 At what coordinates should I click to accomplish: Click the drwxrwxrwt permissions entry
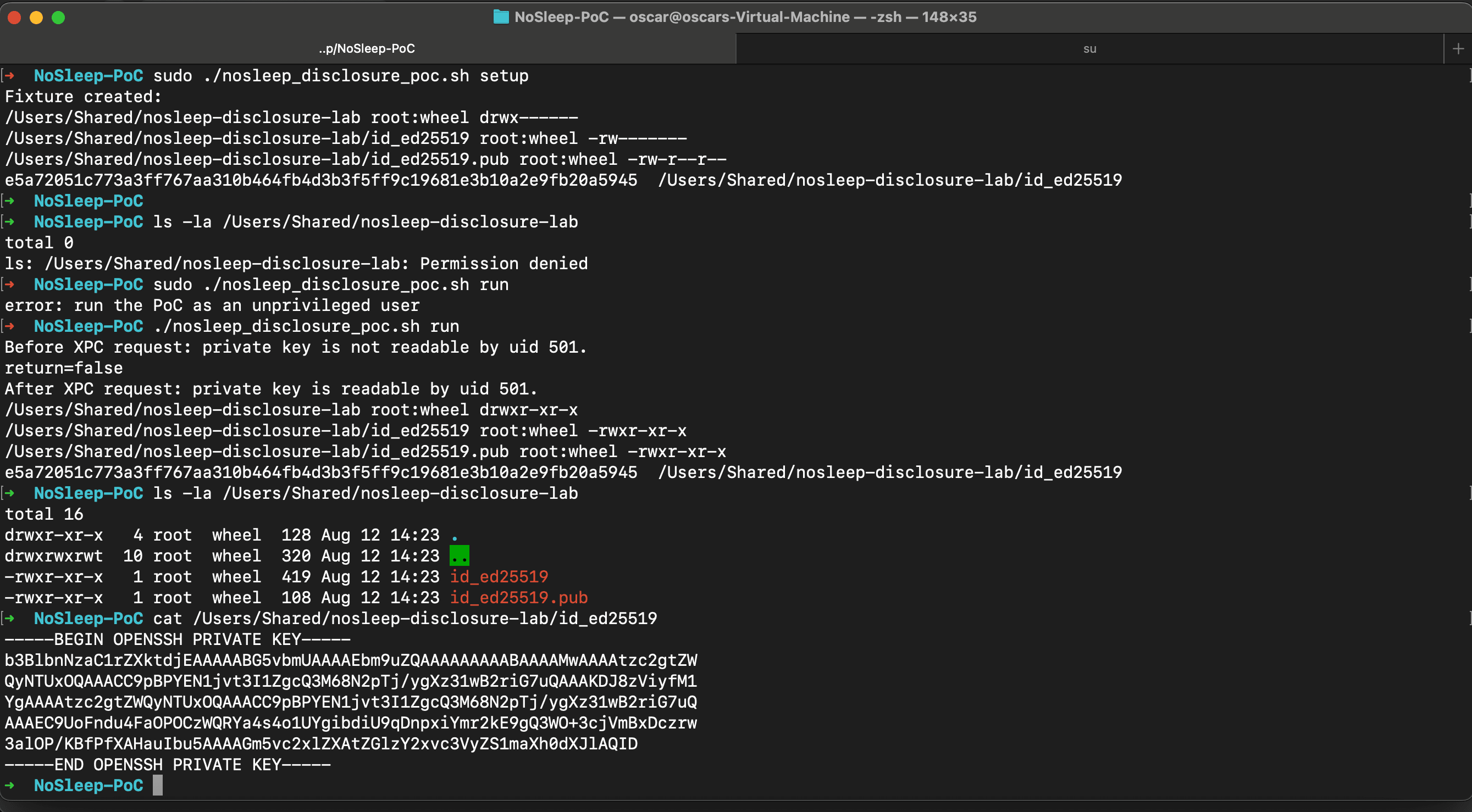(54, 555)
